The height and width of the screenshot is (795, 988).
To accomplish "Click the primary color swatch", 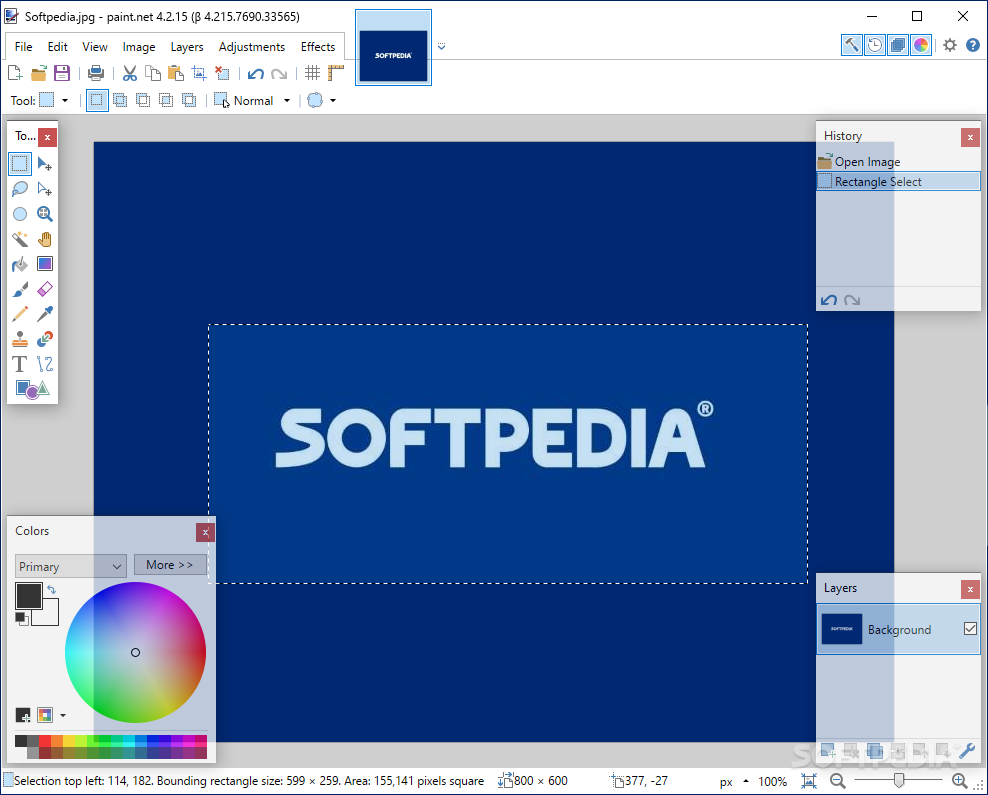I will click(x=28, y=595).
